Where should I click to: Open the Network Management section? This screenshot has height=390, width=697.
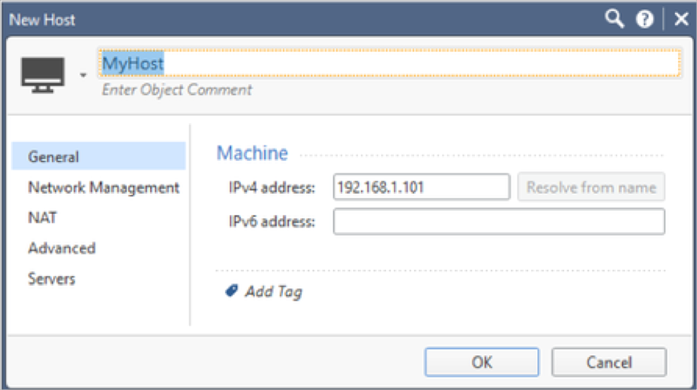point(104,188)
